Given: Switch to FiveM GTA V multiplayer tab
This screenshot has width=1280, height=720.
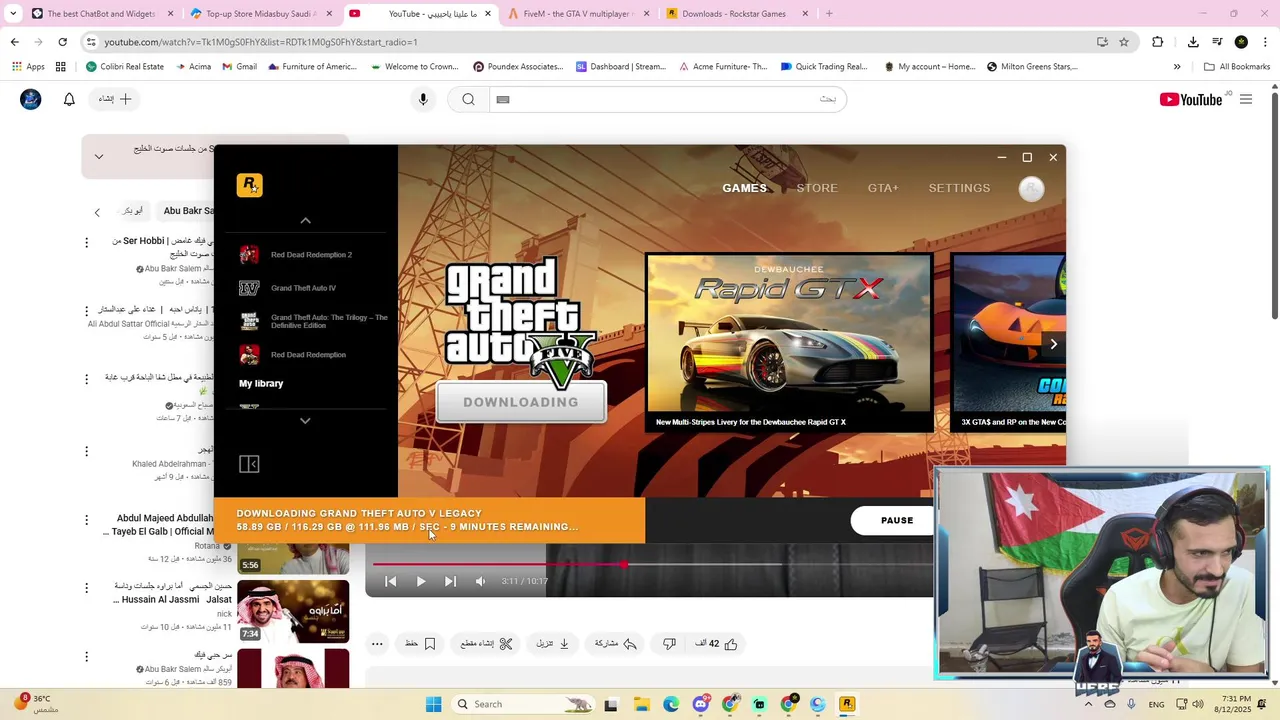Looking at the screenshot, I should pos(578,14).
